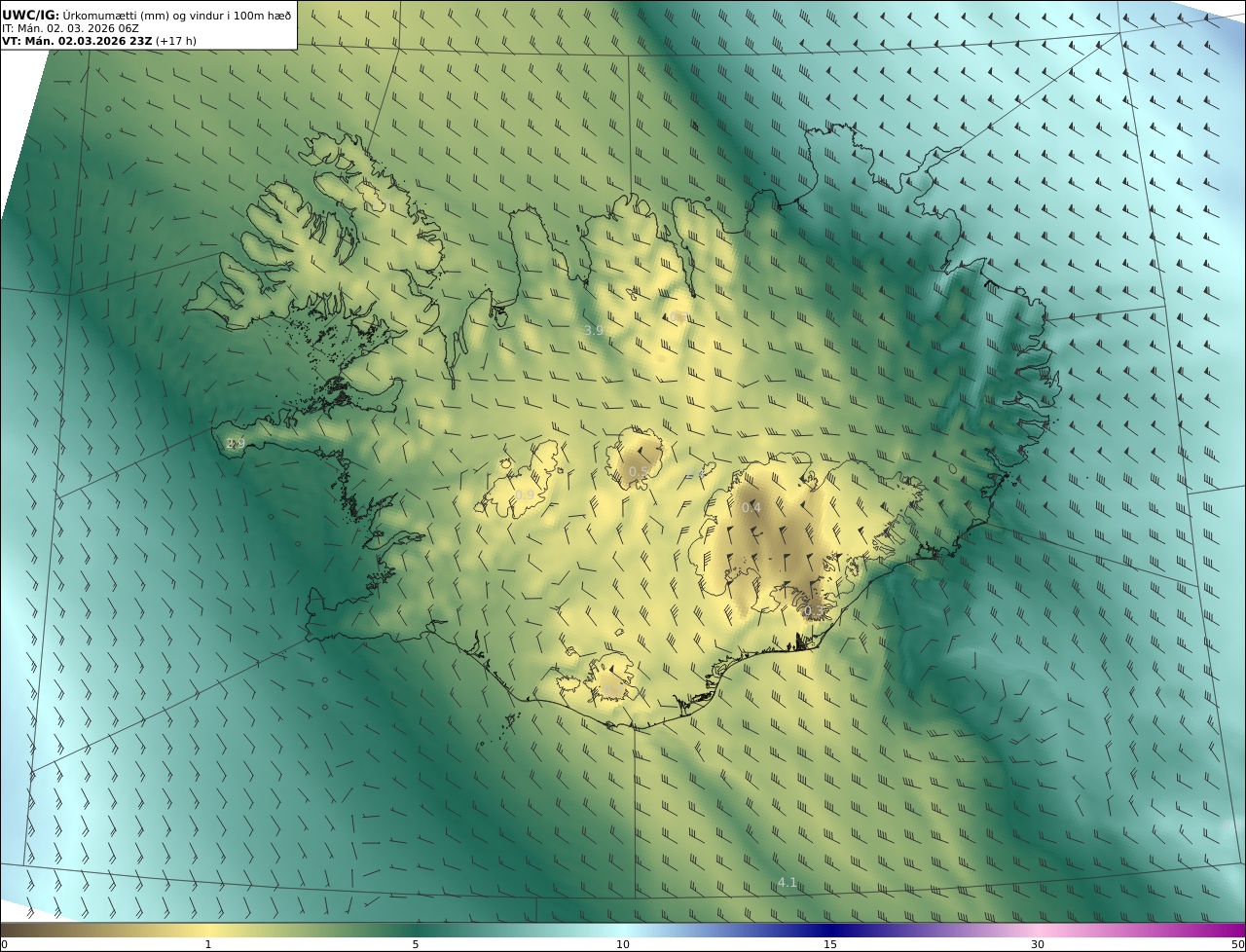
Task: Click the '50' tick label on the color scale
Action: tap(1237, 944)
